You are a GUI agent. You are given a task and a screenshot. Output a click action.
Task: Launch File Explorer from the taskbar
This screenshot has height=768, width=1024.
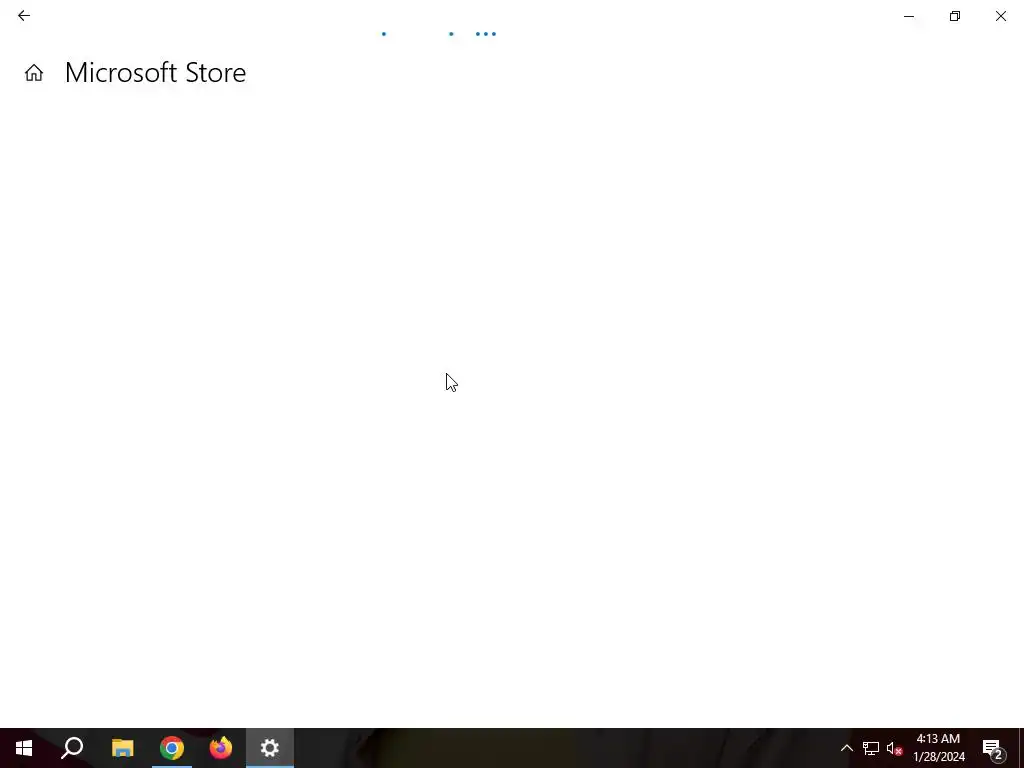click(x=122, y=748)
